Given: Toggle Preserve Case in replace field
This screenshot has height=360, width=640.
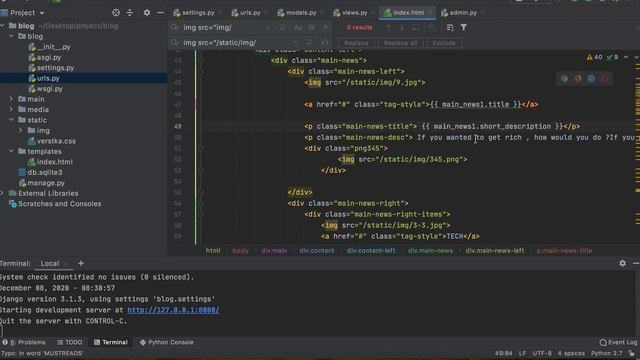Looking at the screenshot, I should 325,42.
